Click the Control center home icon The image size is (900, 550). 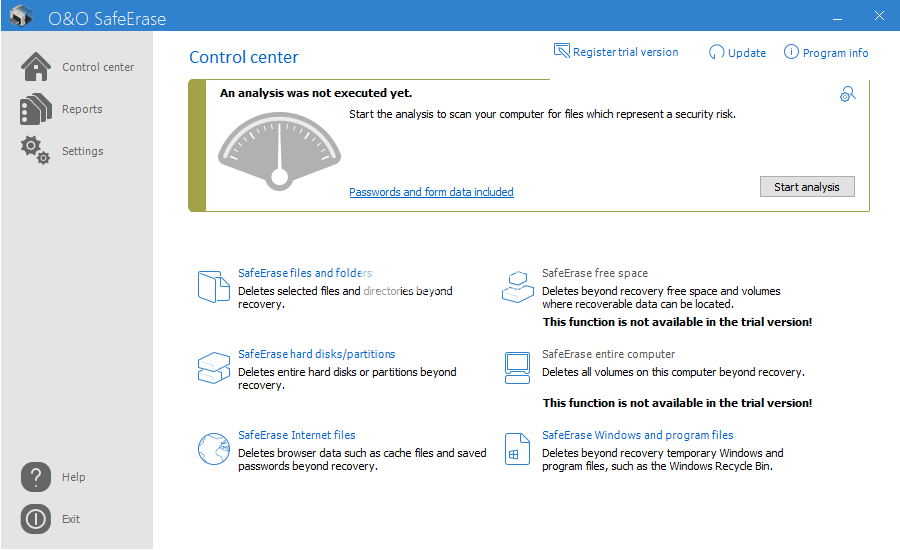tap(36, 67)
